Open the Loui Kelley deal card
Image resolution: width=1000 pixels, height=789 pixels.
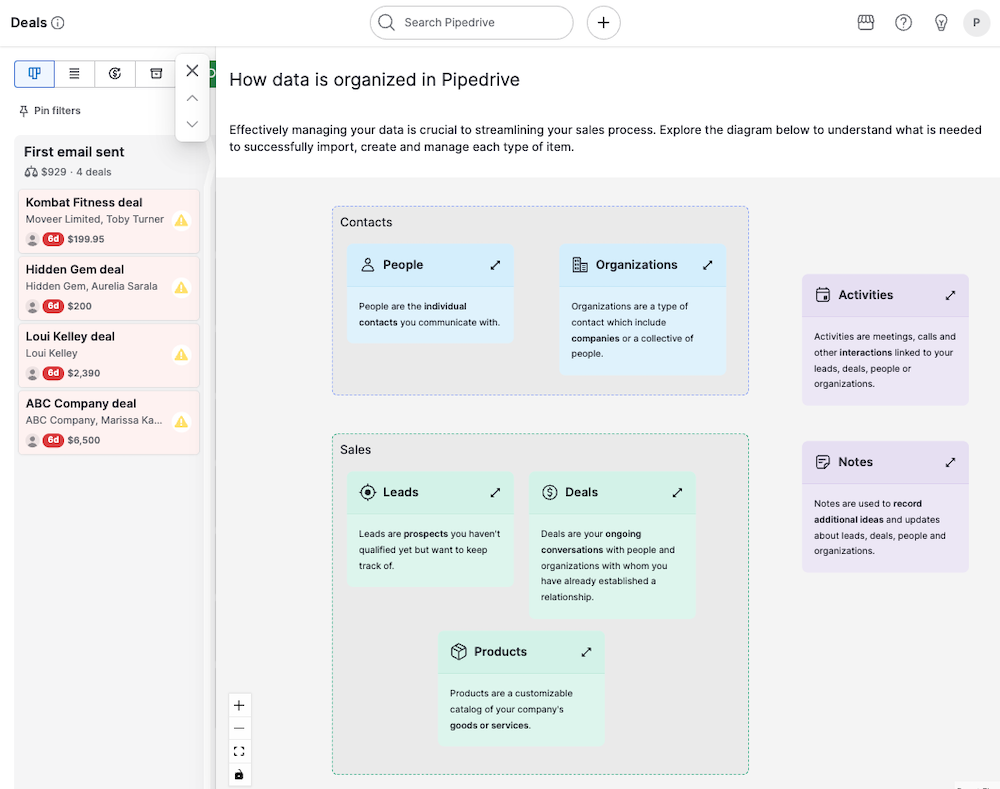tap(109, 355)
